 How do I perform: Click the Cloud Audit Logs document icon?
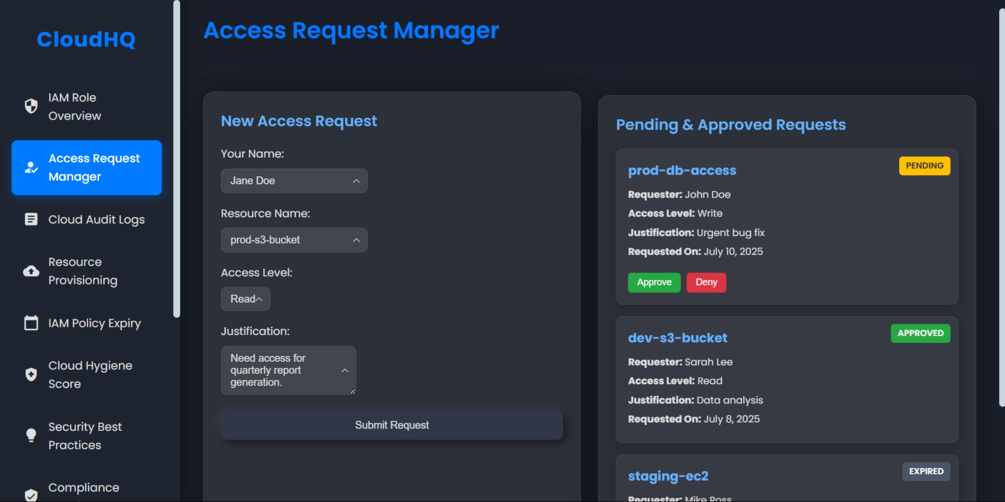pyautogui.click(x=31, y=219)
